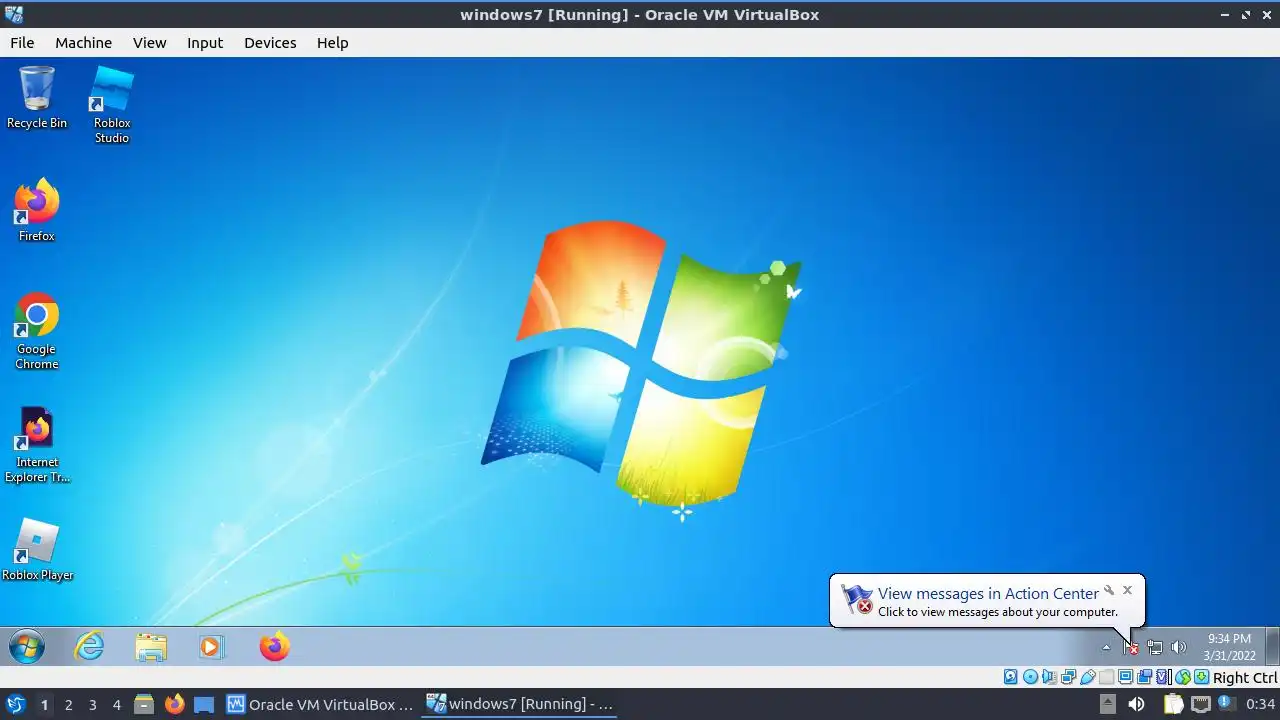Viewport: 1280px width, 720px height.
Task: Click VirtualBox shared folders indicator
Action: click(1106, 677)
